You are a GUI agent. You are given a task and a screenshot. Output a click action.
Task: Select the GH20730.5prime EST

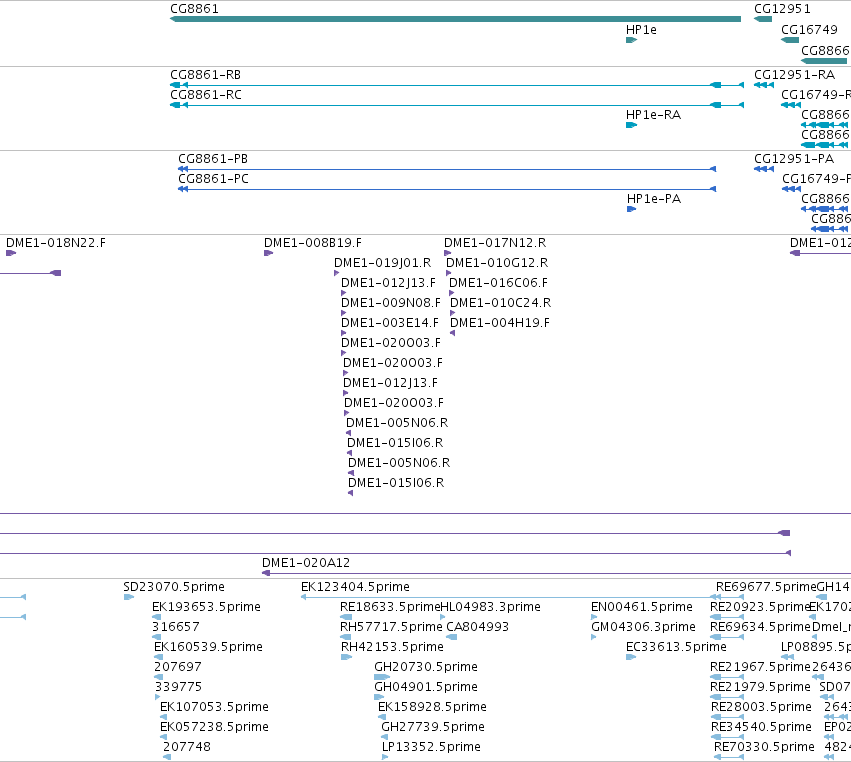click(382, 677)
